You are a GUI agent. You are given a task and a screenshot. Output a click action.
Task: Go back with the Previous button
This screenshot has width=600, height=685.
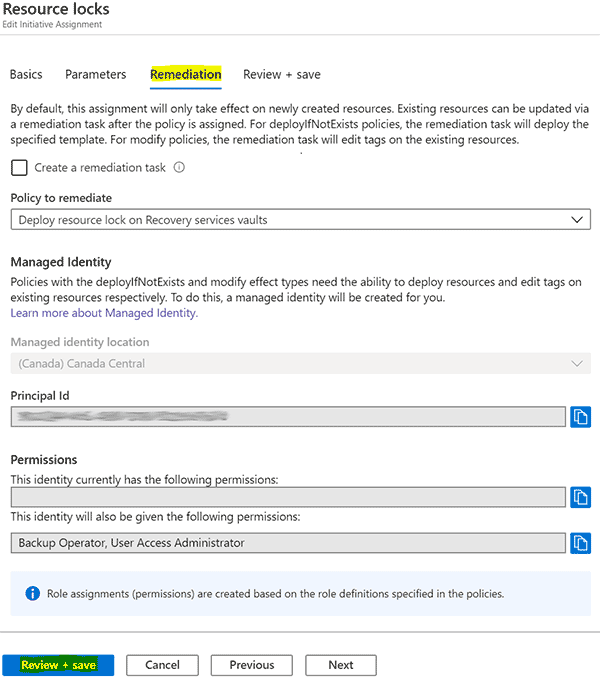pos(252,665)
